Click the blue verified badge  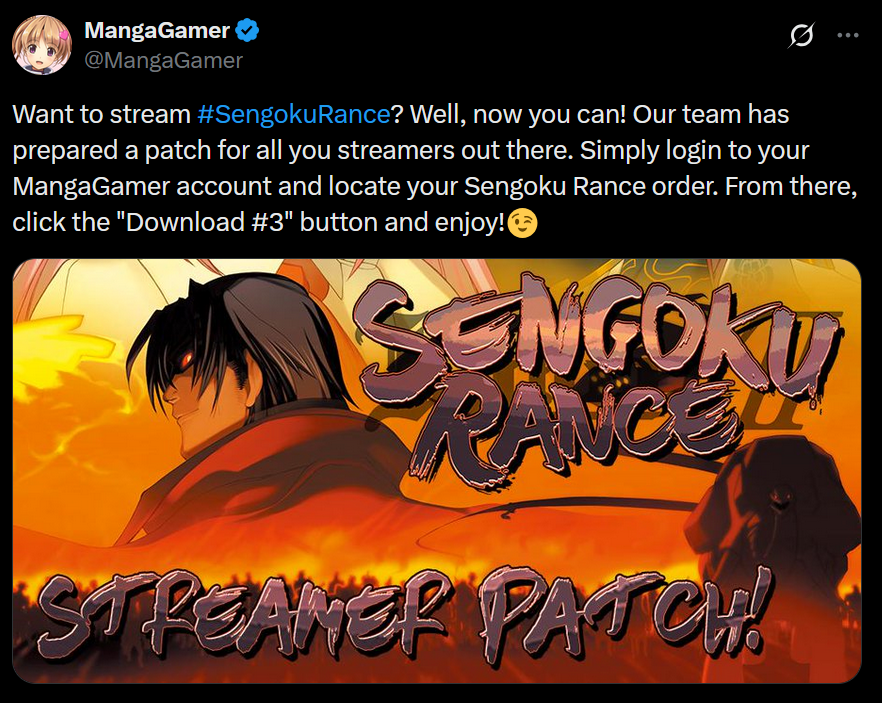tap(247, 30)
